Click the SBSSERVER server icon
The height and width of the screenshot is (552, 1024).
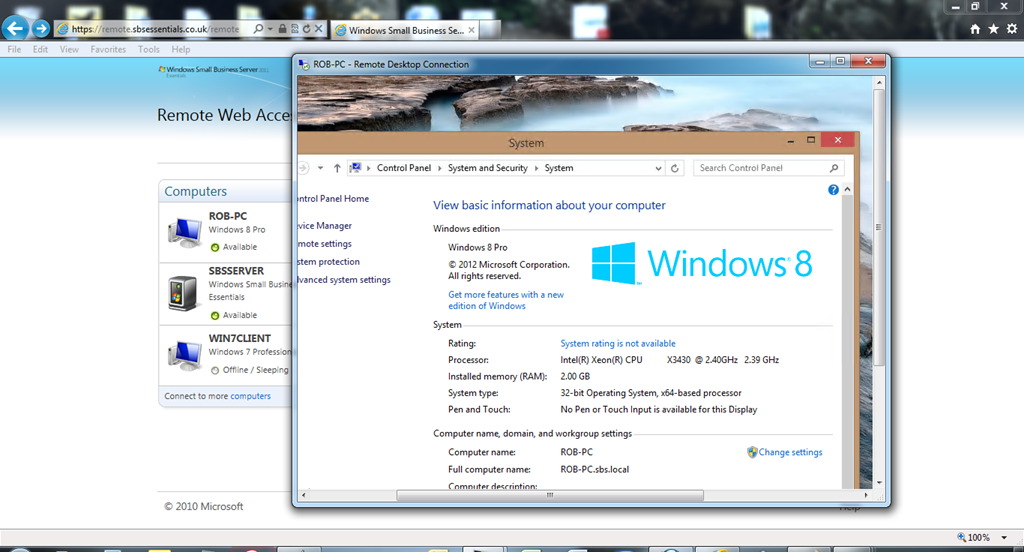[x=184, y=293]
